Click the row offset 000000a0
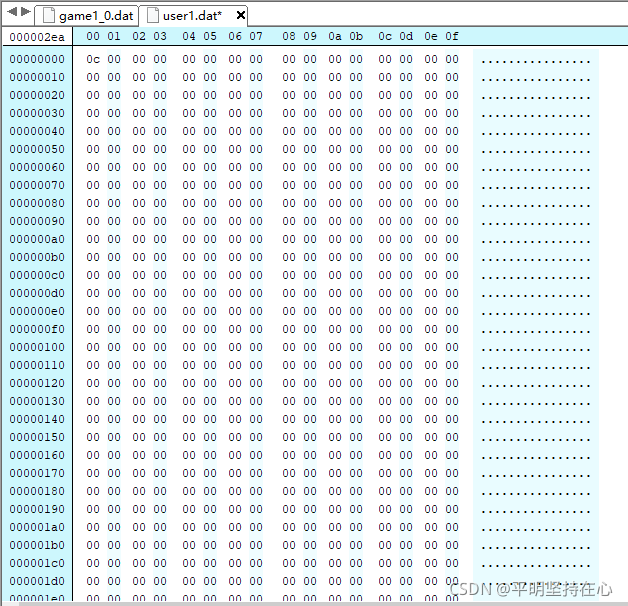This screenshot has width=628, height=606. (x=37, y=240)
